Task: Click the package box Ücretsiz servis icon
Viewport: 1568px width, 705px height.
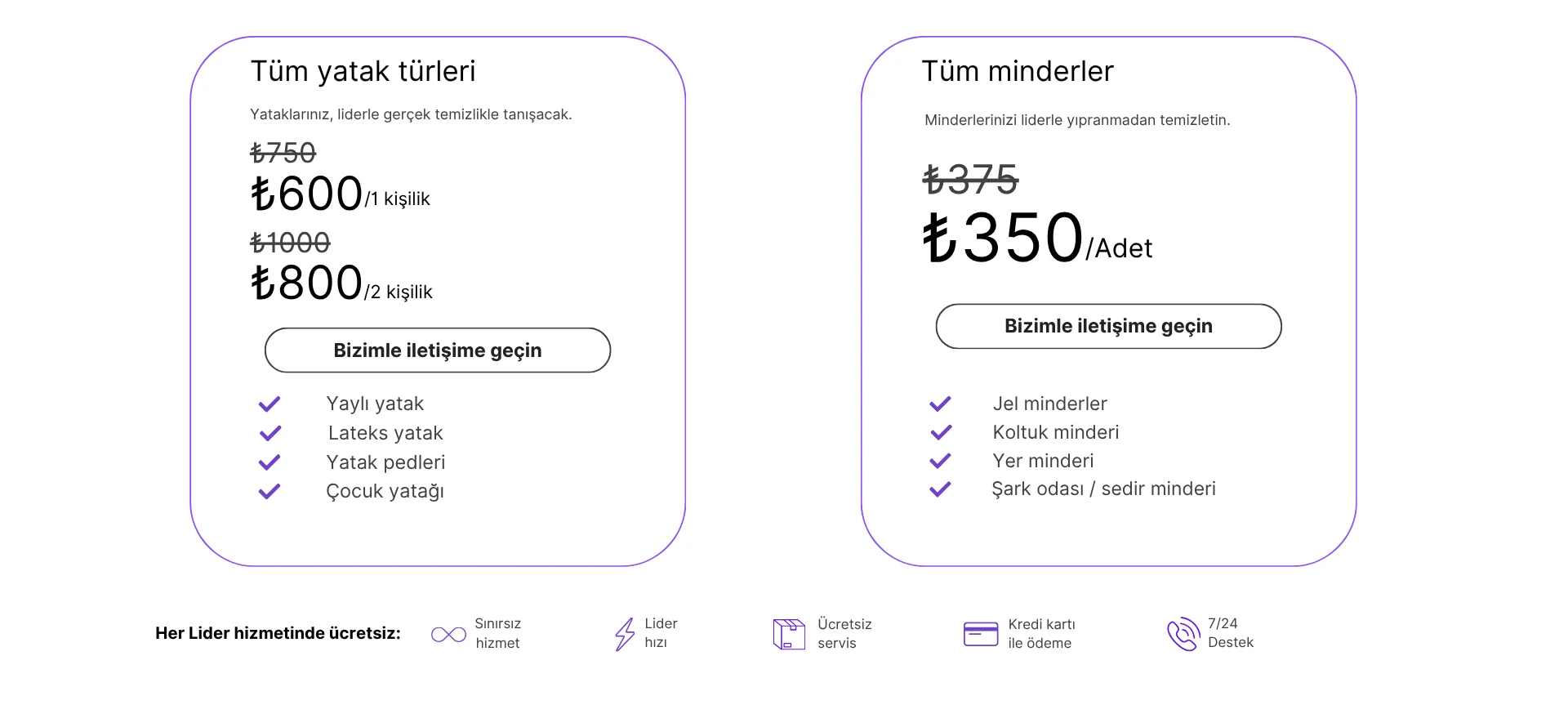Action: point(789,634)
